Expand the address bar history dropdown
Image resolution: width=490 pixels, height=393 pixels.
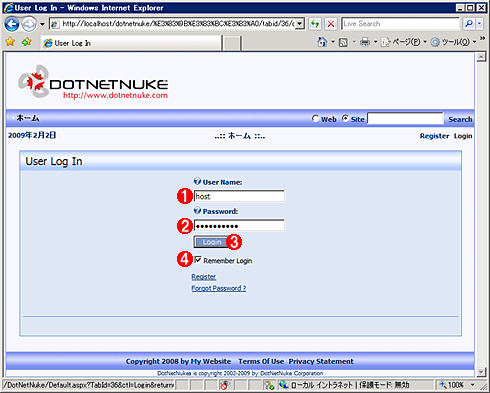(300, 24)
